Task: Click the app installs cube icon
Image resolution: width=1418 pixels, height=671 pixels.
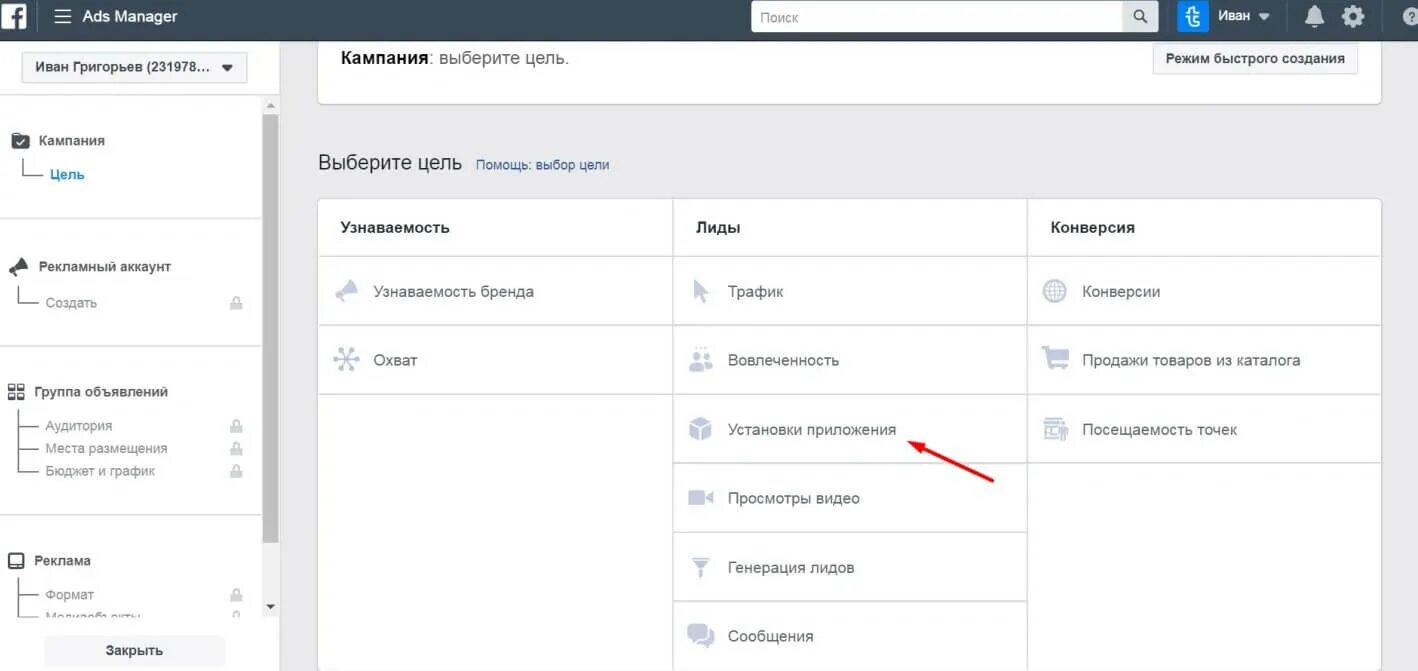Action: pyautogui.click(x=701, y=429)
